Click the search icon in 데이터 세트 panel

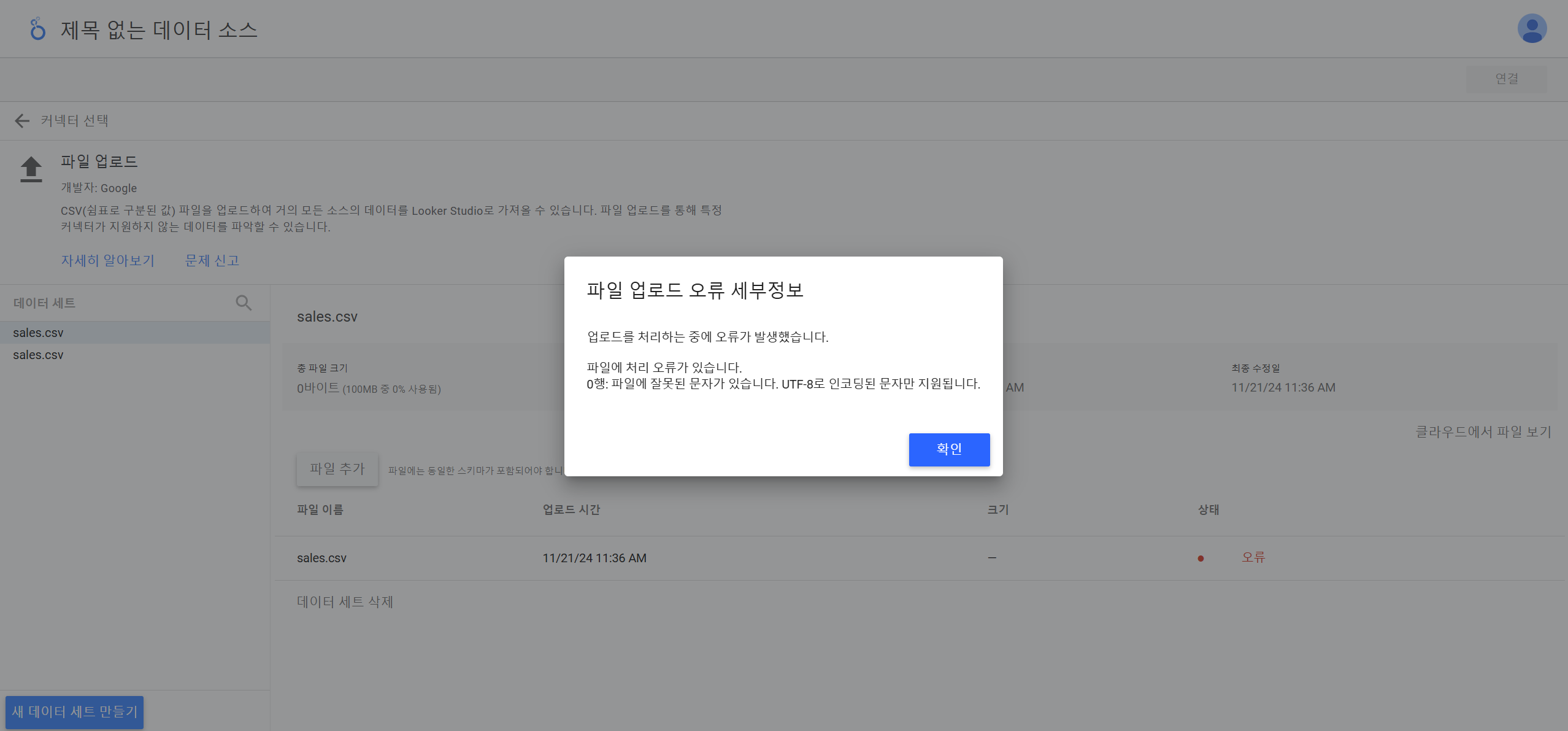click(x=244, y=303)
